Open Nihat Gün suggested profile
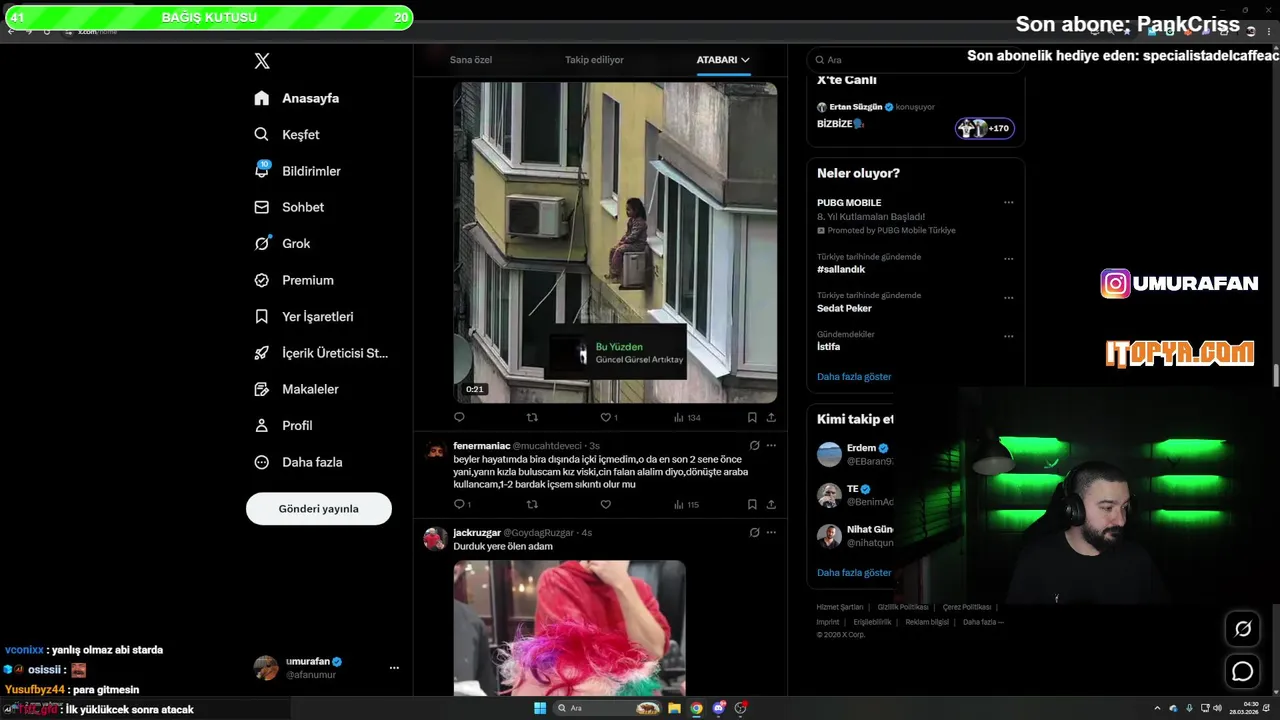 click(870, 529)
